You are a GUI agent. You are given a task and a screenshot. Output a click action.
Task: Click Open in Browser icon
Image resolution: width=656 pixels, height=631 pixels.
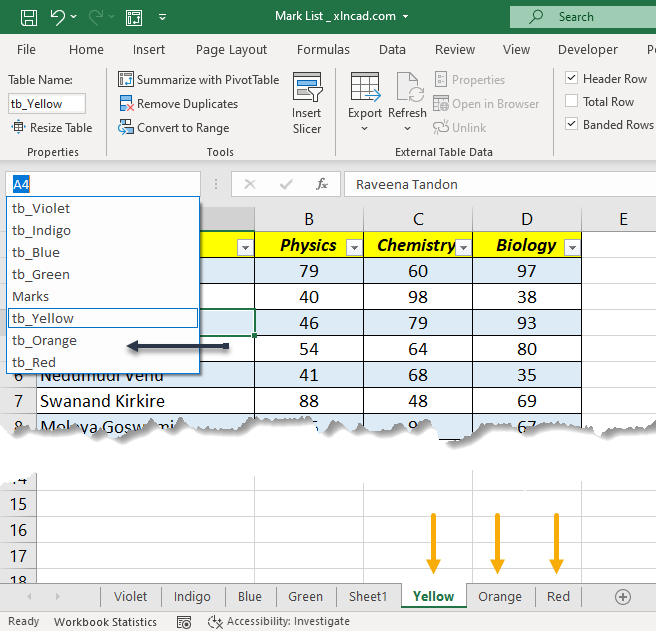tap(441, 103)
